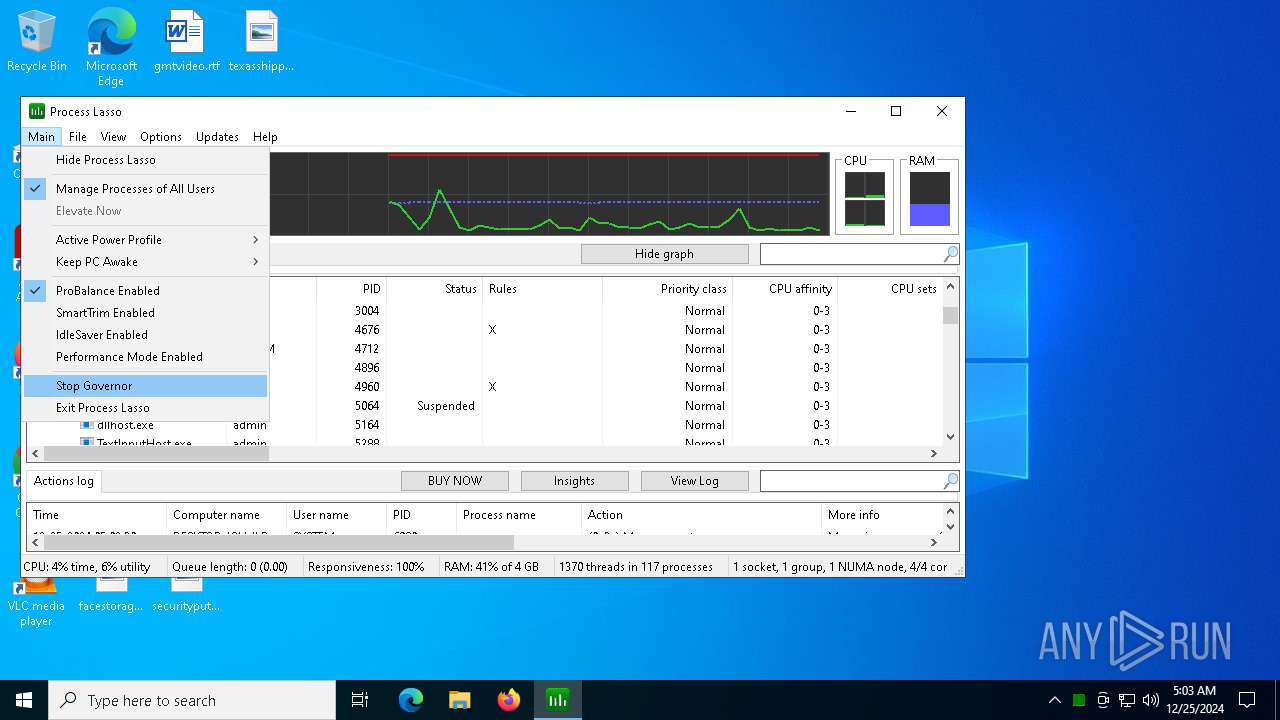
Task: Open the File menu
Action: click(x=77, y=137)
